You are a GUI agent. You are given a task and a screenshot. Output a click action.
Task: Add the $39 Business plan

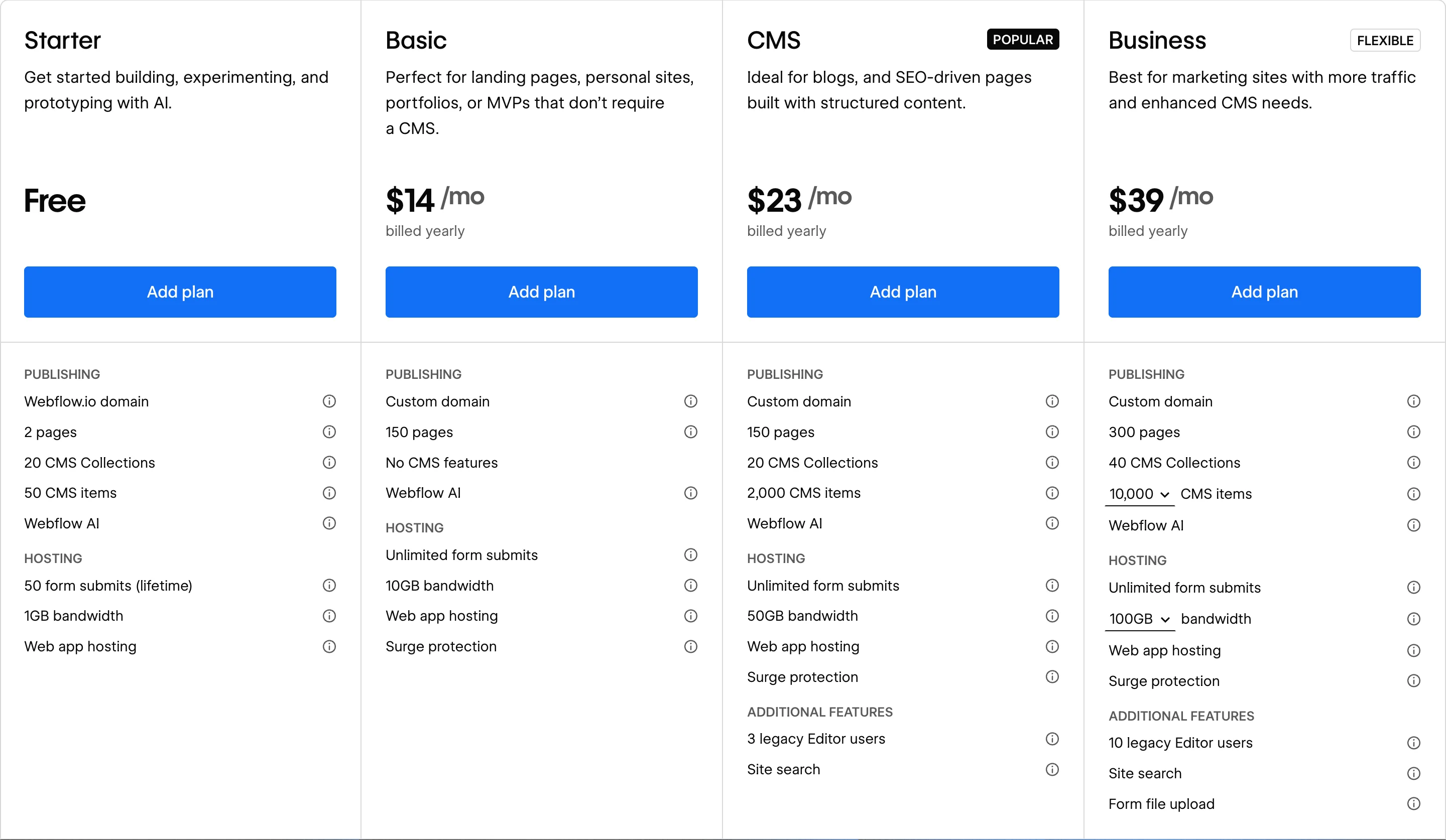(x=1265, y=292)
